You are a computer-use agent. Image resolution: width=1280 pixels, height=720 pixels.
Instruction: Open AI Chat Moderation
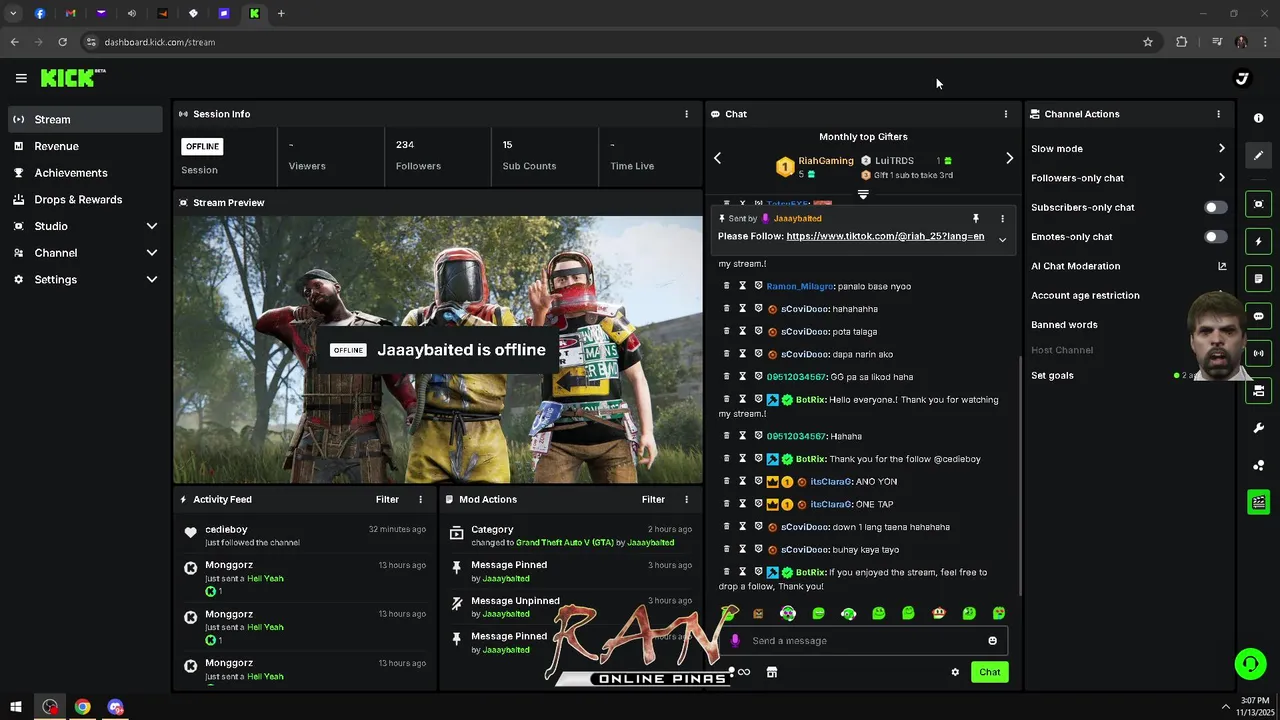[1075, 266]
